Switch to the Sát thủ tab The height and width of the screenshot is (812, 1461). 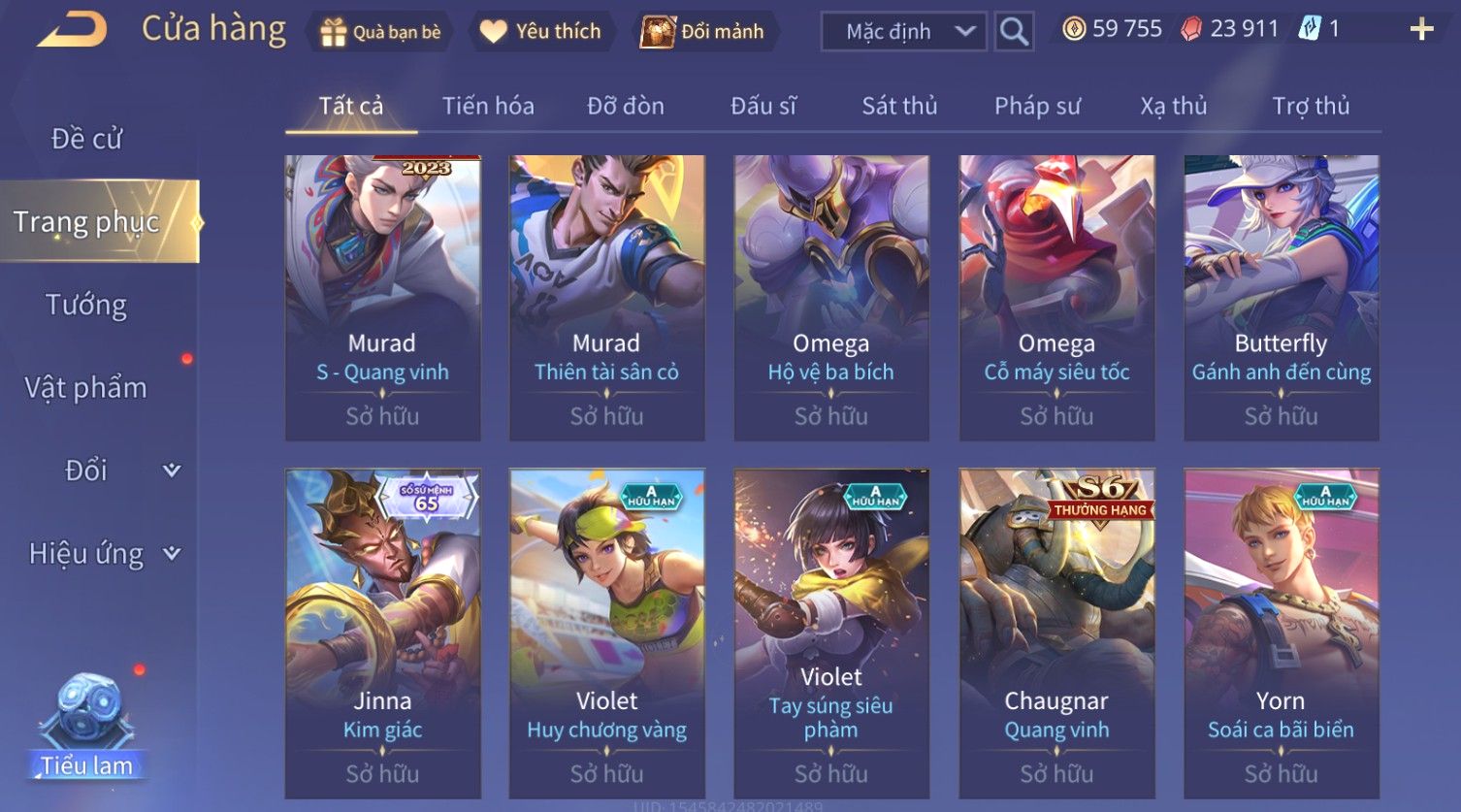click(x=899, y=106)
